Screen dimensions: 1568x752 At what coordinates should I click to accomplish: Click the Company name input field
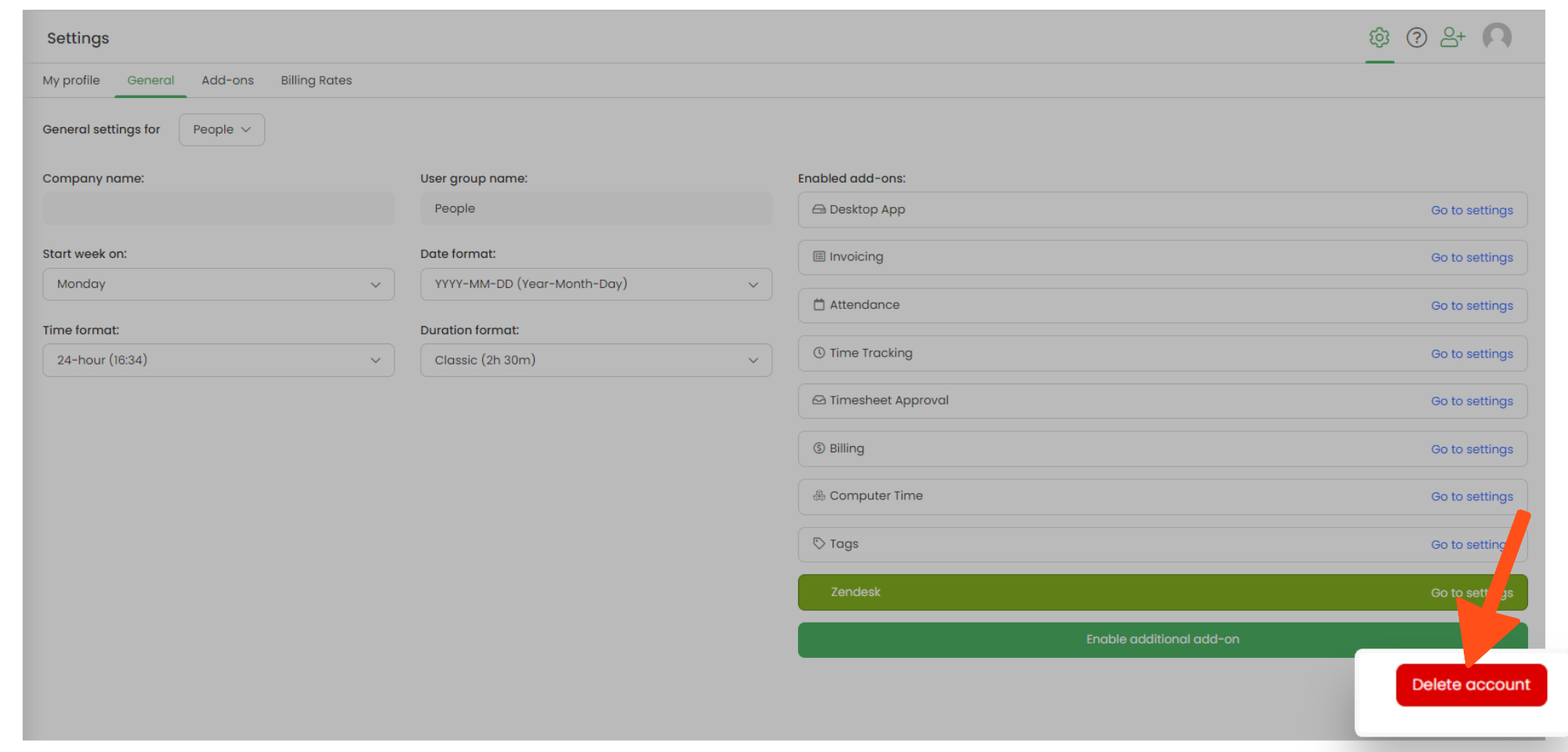(x=218, y=209)
